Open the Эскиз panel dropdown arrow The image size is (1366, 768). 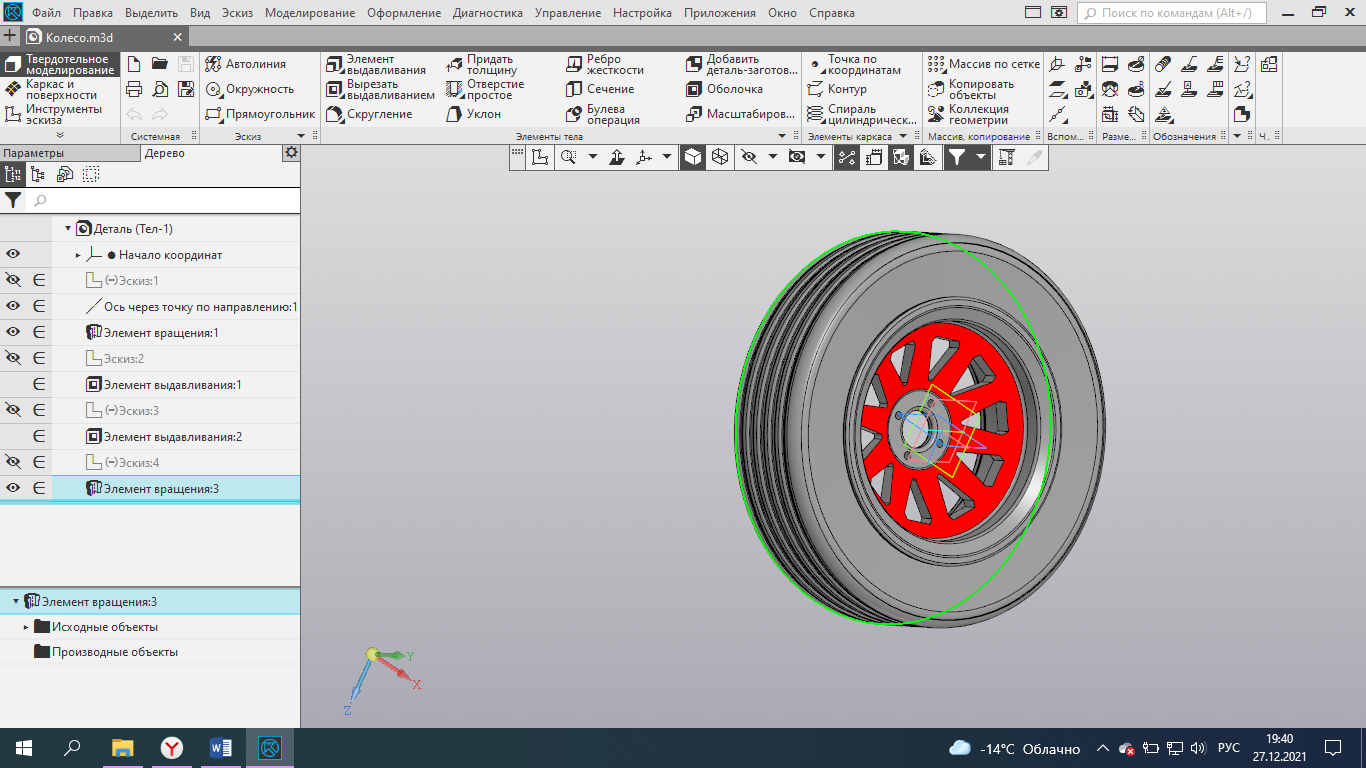click(301, 136)
